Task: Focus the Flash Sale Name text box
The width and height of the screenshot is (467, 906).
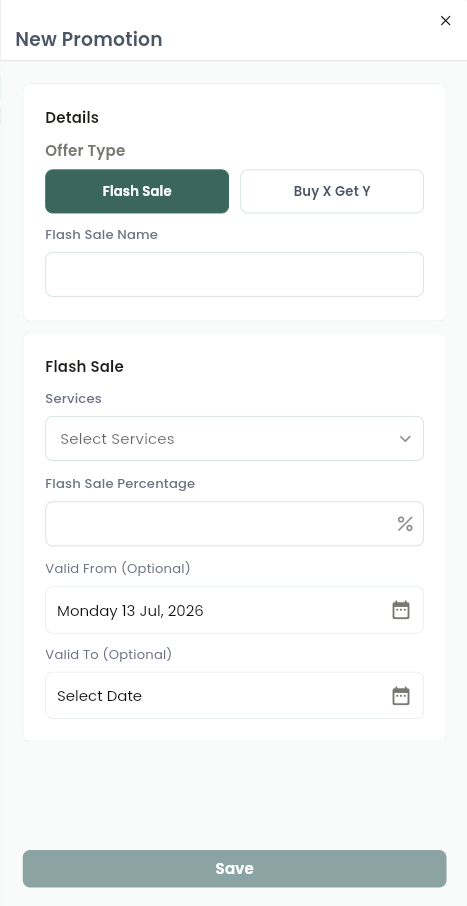Action: click(234, 274)
